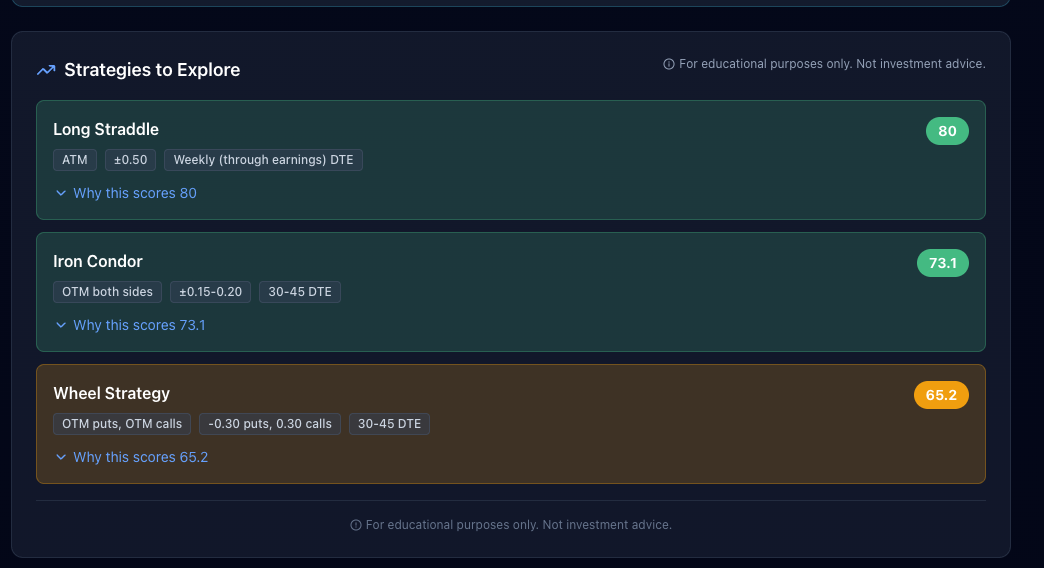
Task: Click the green 80 score badge
Action: (947, 131)
